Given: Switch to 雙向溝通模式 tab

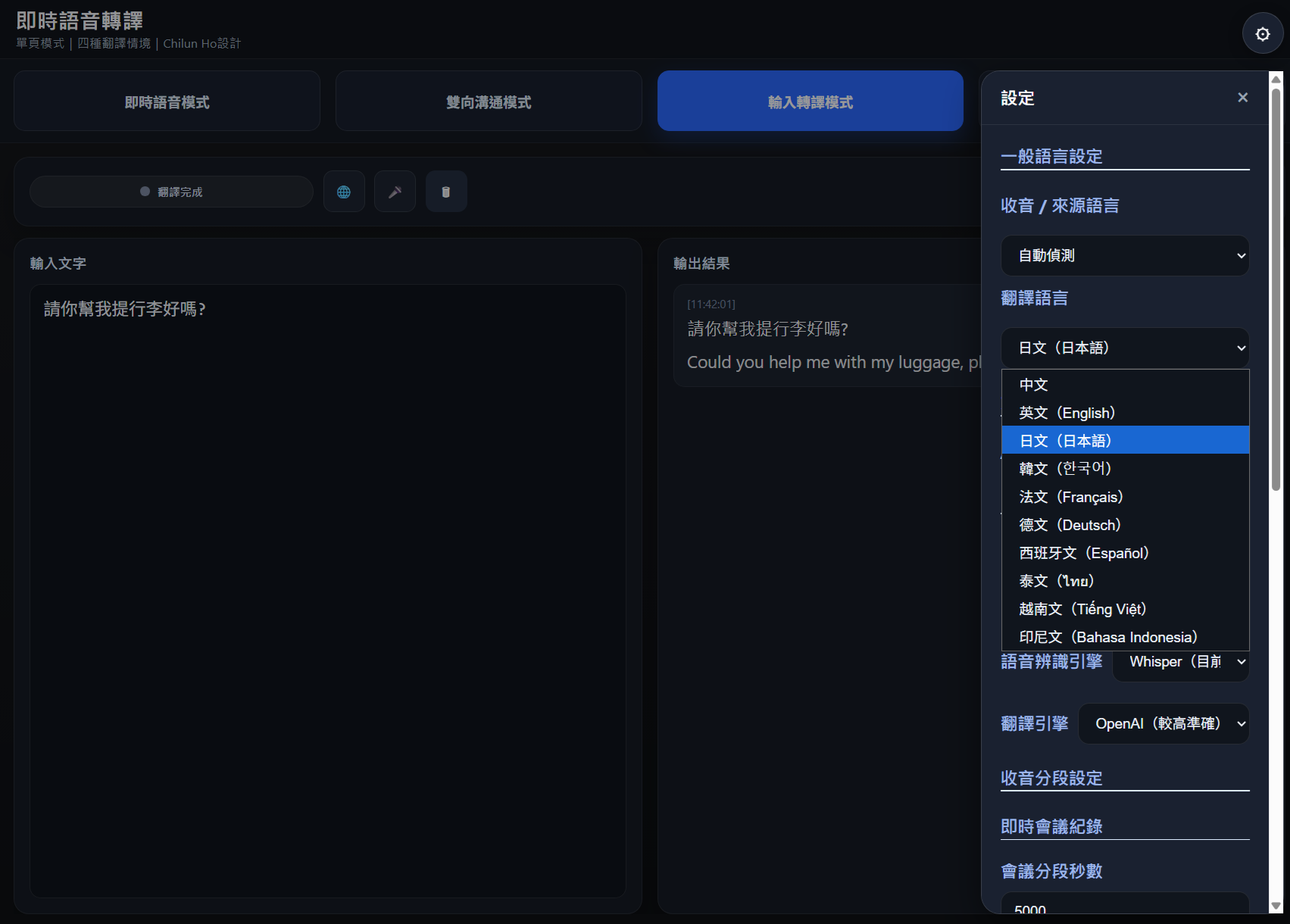Looking at the screenshot, I should (x=489, y=101).
